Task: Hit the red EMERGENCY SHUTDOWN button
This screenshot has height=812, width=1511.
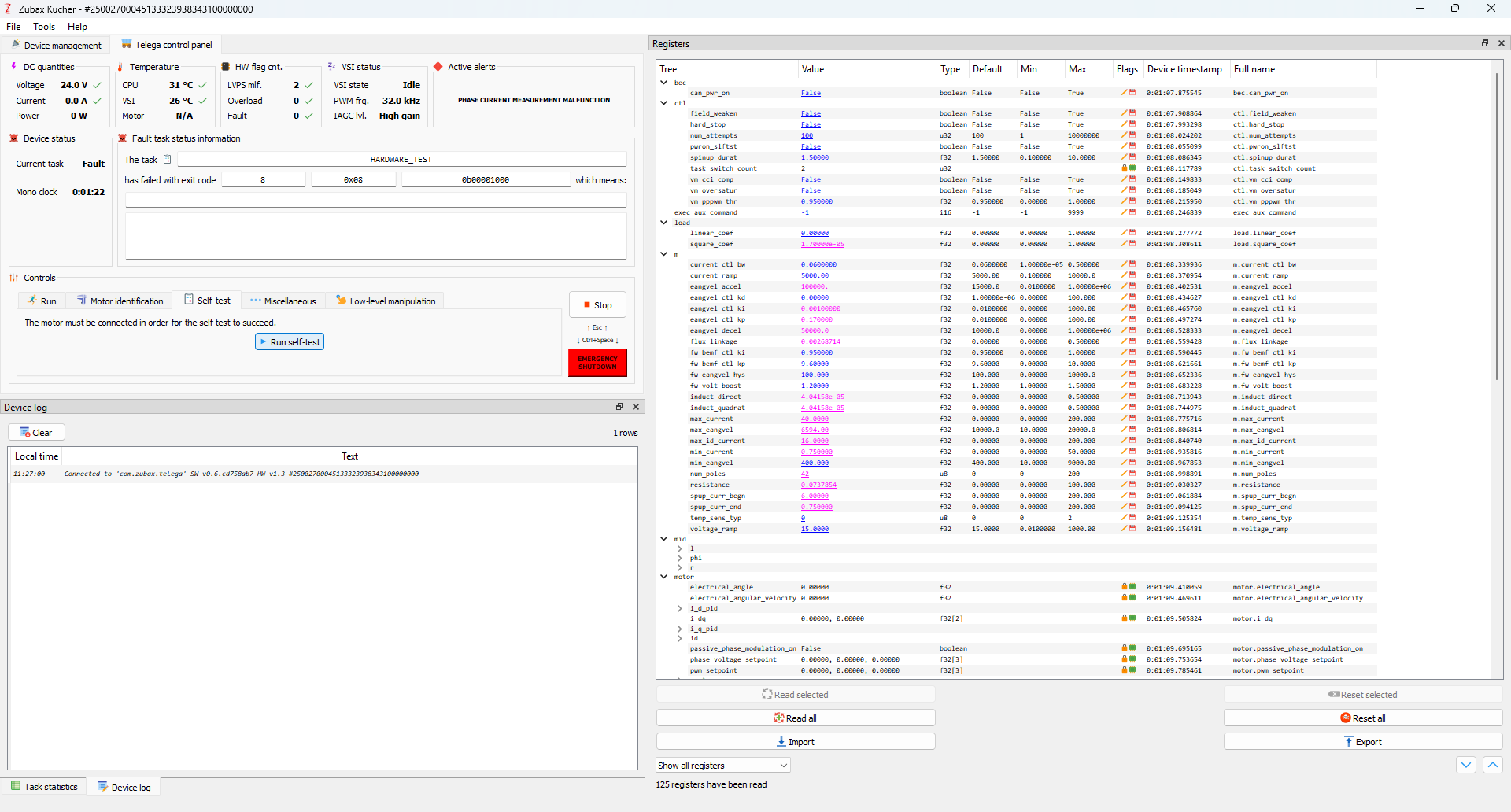Action: pyautogui.click(x=597, y=363)
